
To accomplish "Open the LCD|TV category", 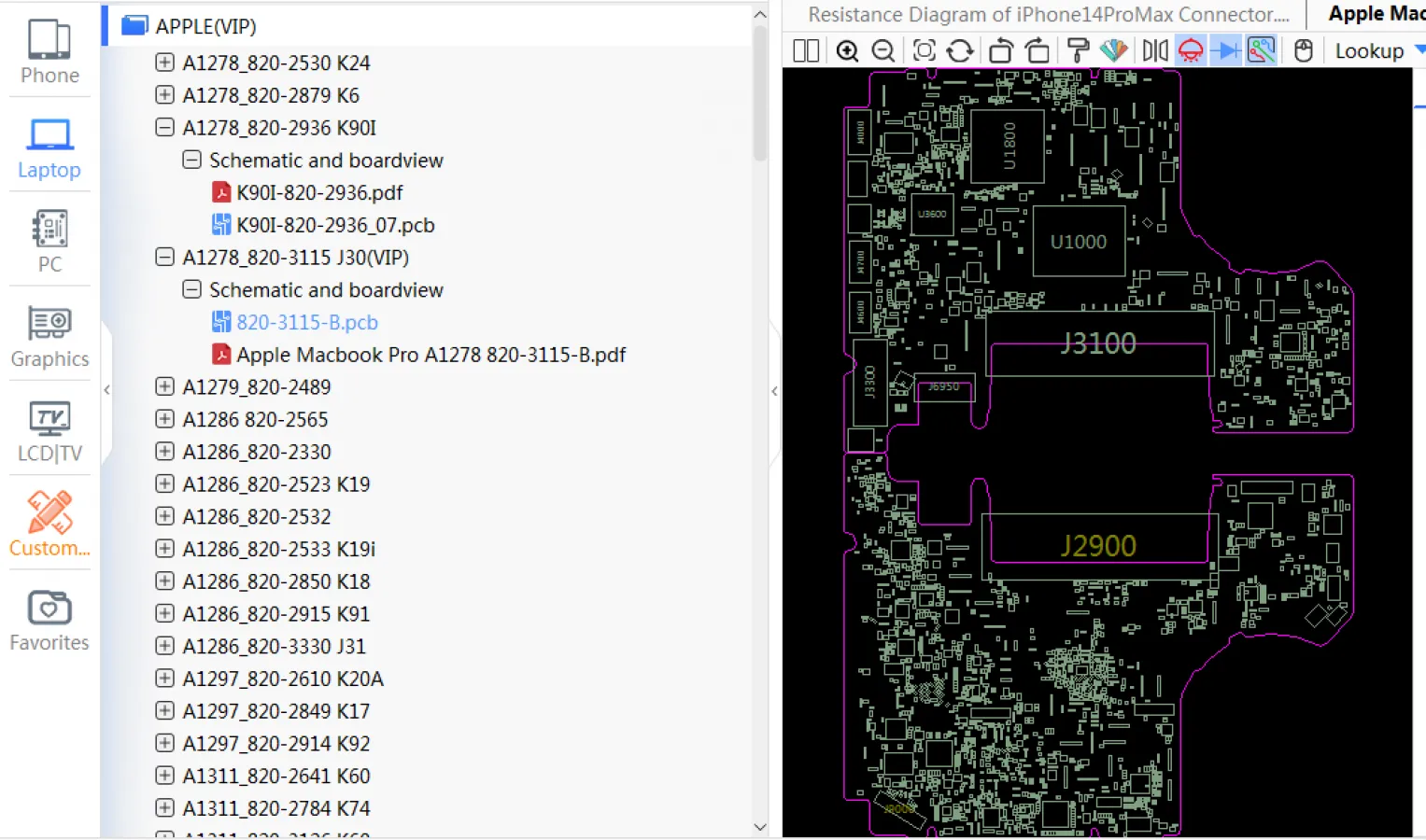I will (x=49, y=431).
